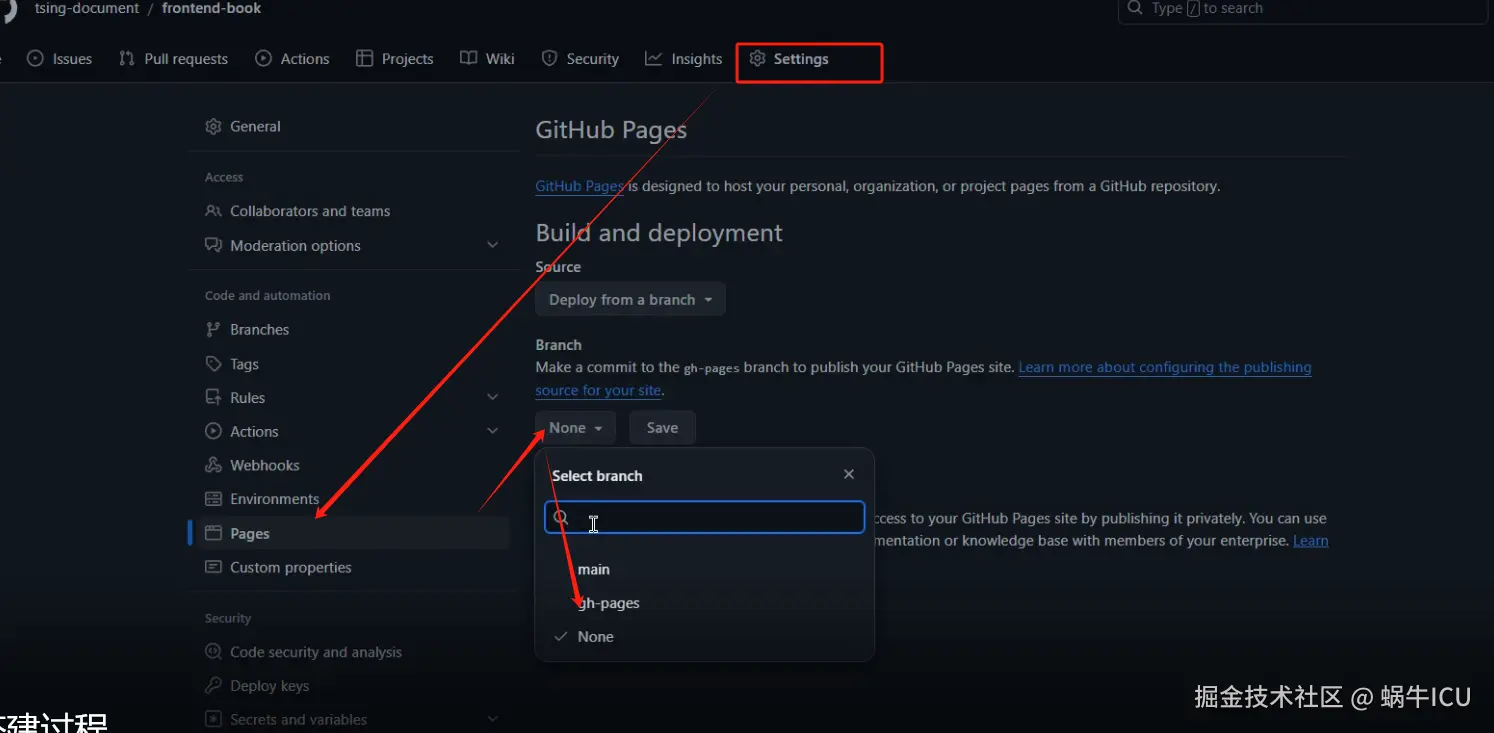Click the Save button
The height and width of the screenshot is (733, 1494).
(x=662, y=428)
